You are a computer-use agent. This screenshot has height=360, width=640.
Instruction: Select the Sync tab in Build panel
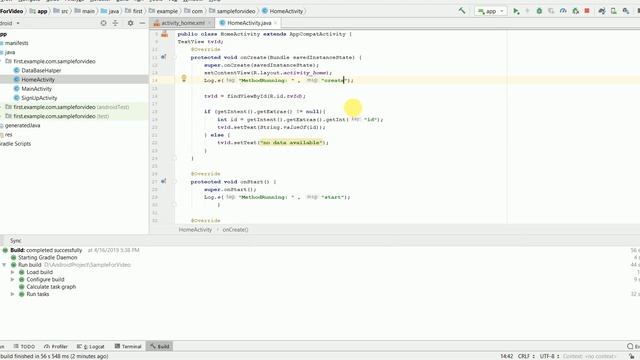tap(16, 241)
